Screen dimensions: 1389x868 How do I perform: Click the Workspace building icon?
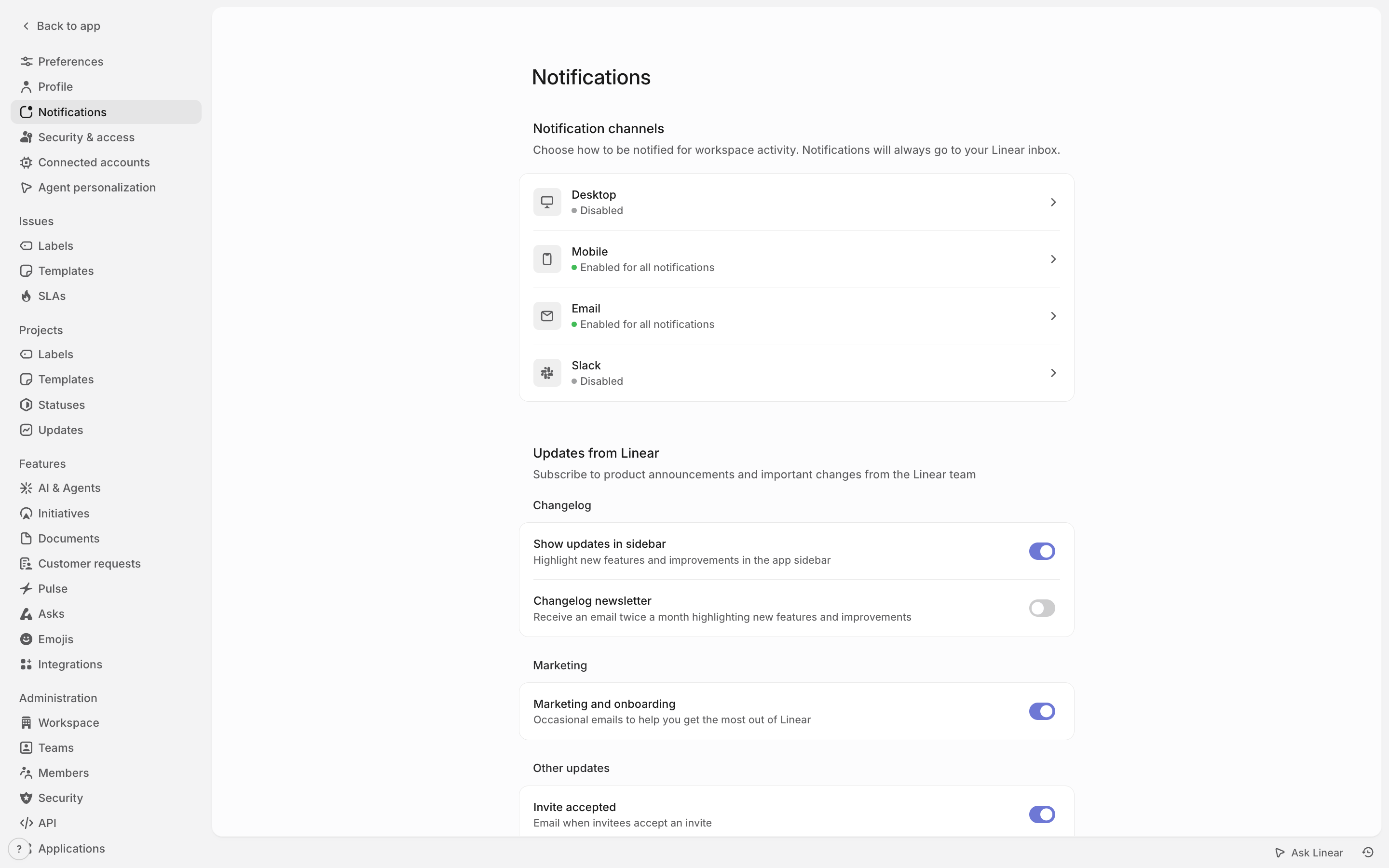(x=26, y=723)
